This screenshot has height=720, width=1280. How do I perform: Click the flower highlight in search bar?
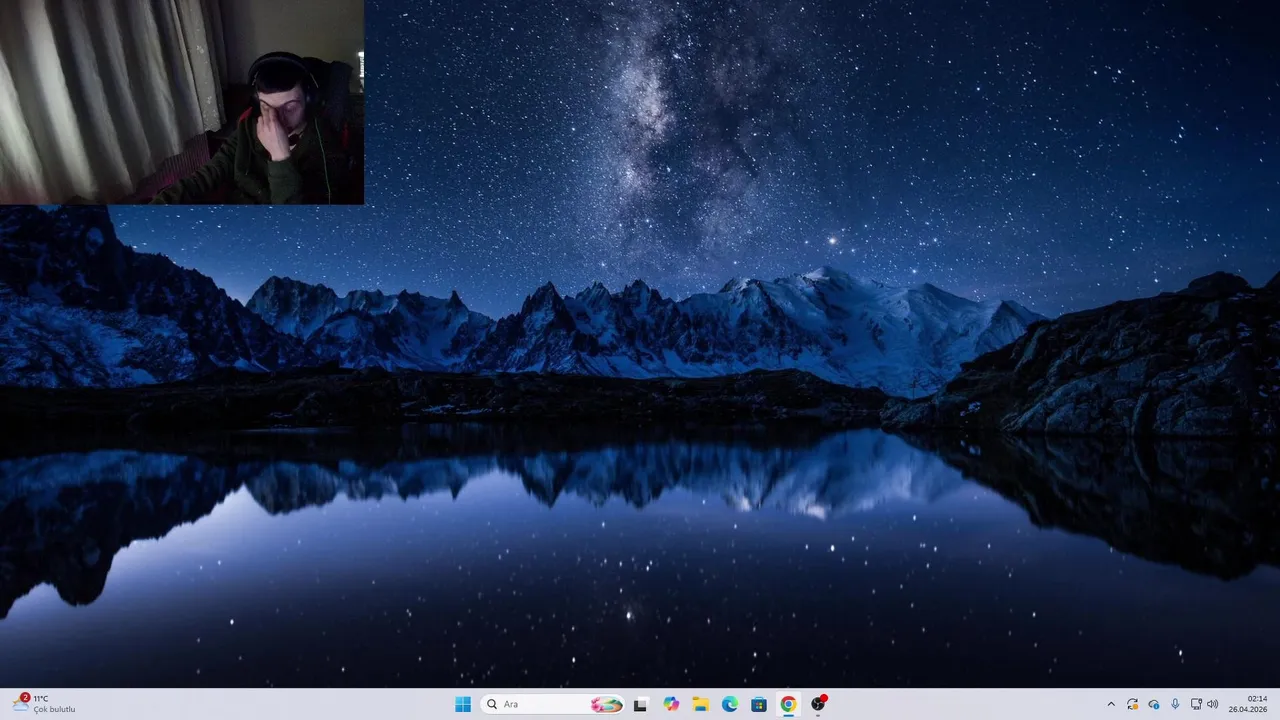coord(606,704)
